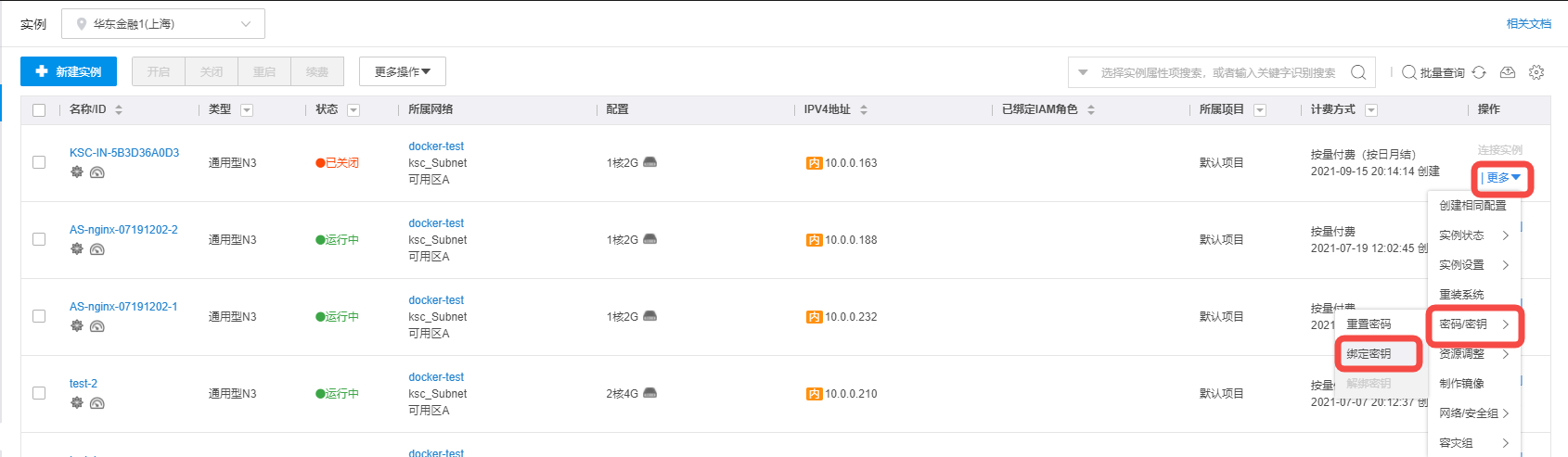
Task: Open the column settings gear icon
Action: 1536,72
